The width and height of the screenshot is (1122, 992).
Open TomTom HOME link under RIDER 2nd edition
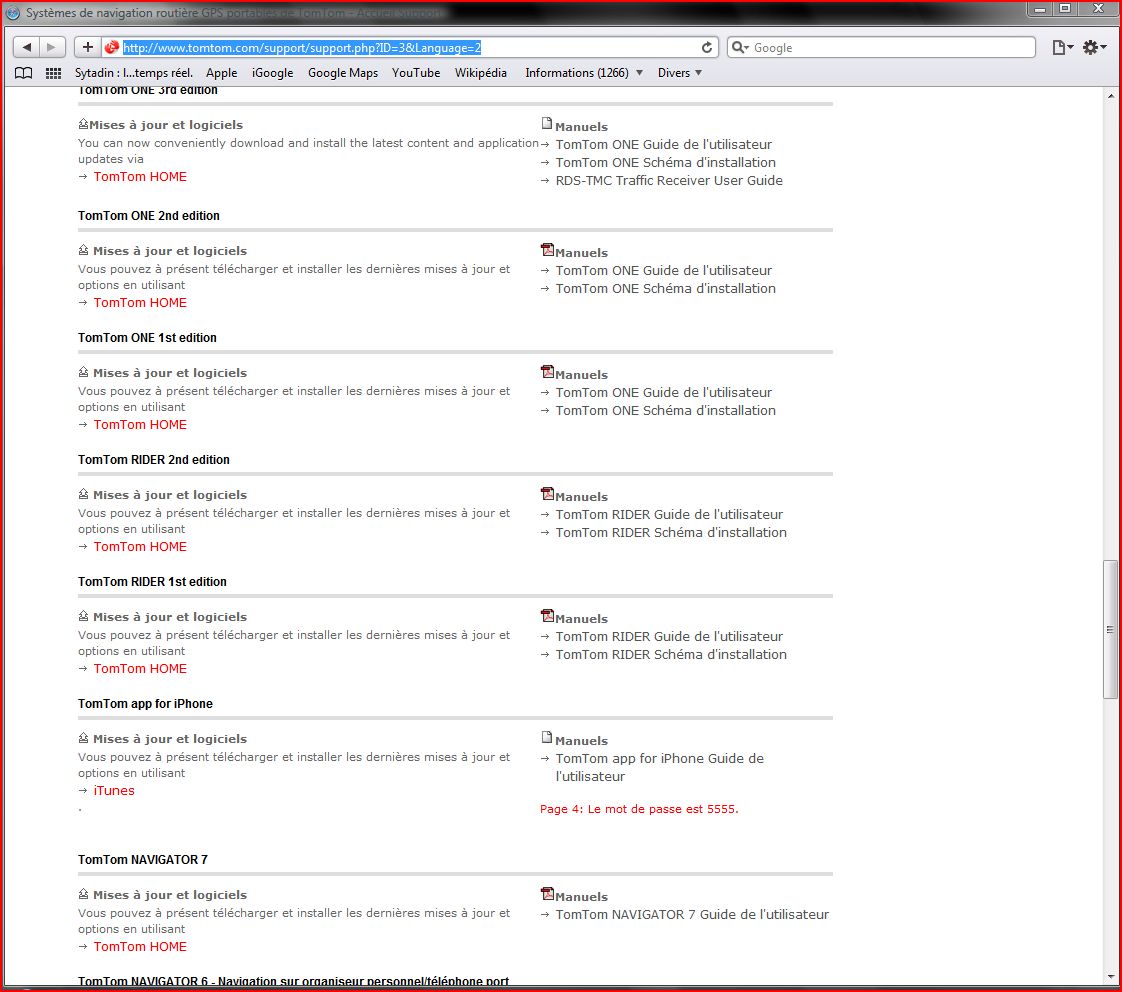140,547
